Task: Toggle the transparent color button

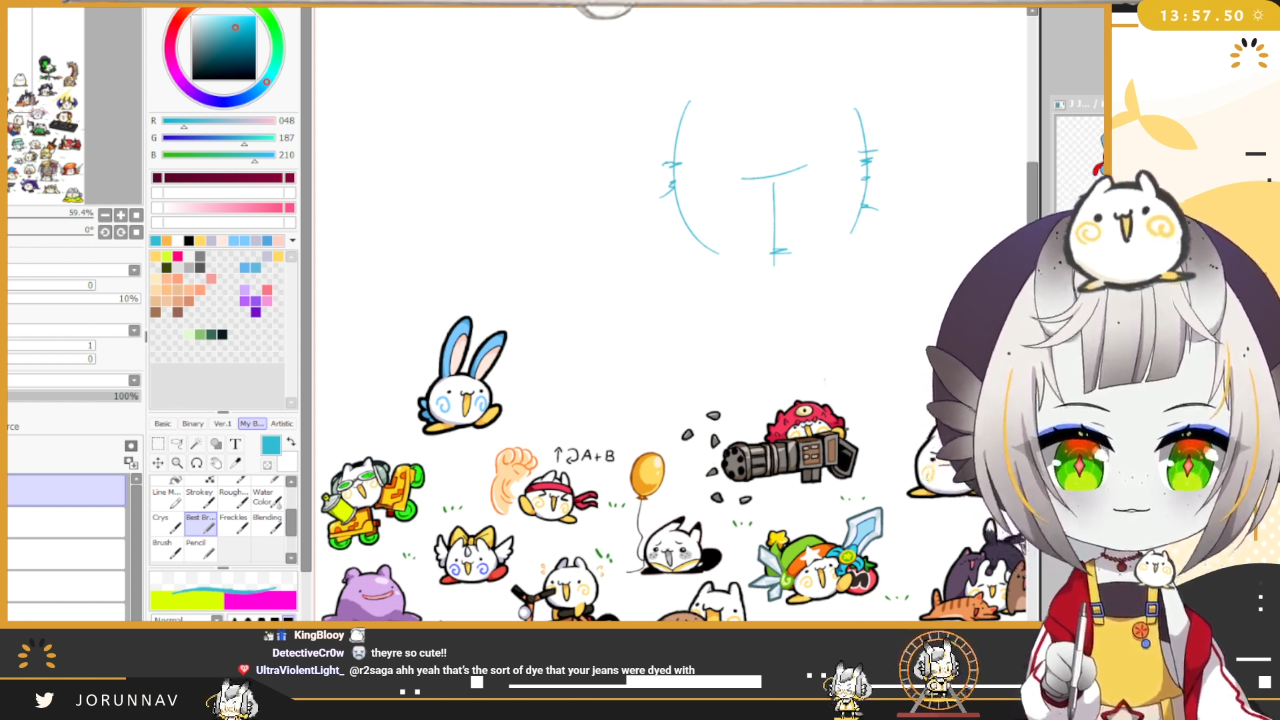Action: 268,465
